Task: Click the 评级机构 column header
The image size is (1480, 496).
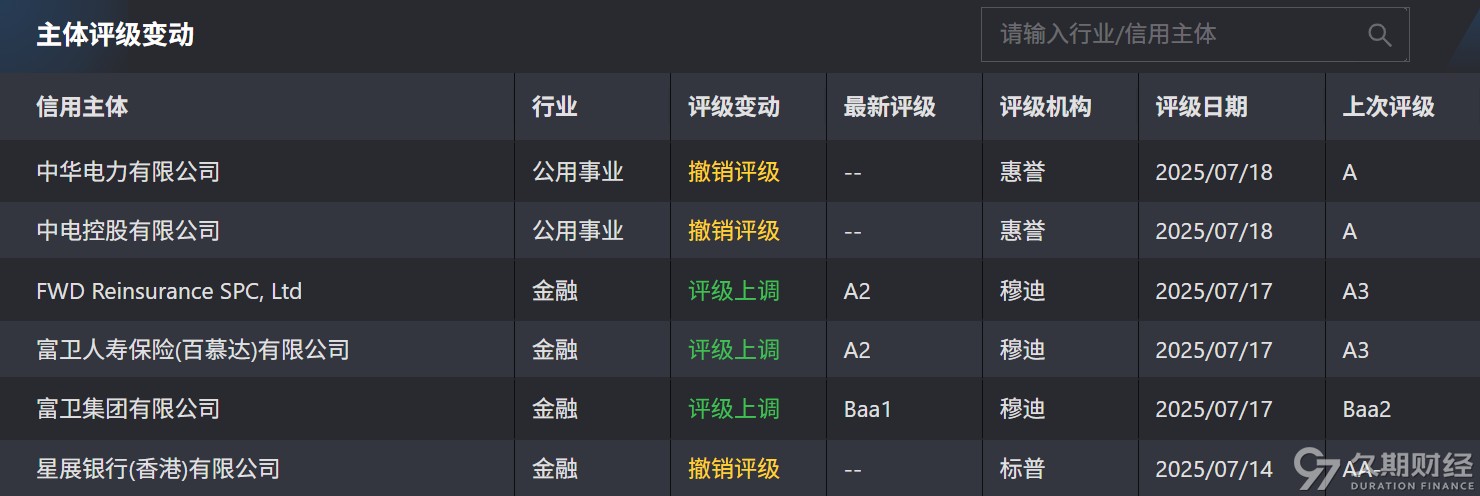Action: [1045, 107]
